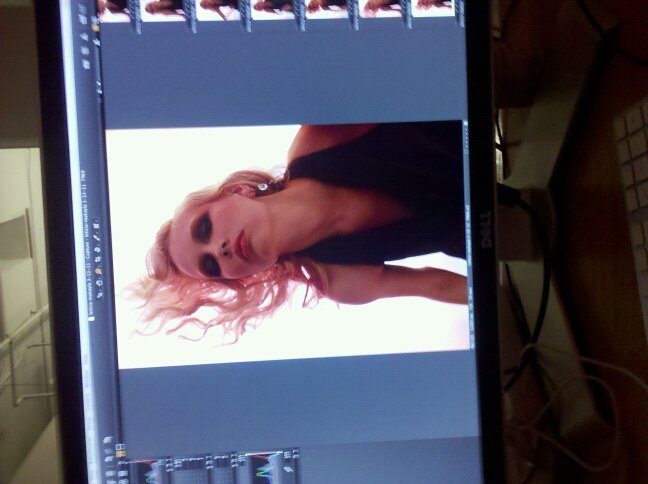Open the second histogram with the green and blue curves
648x484 pixels.
(x=267, y=468)
